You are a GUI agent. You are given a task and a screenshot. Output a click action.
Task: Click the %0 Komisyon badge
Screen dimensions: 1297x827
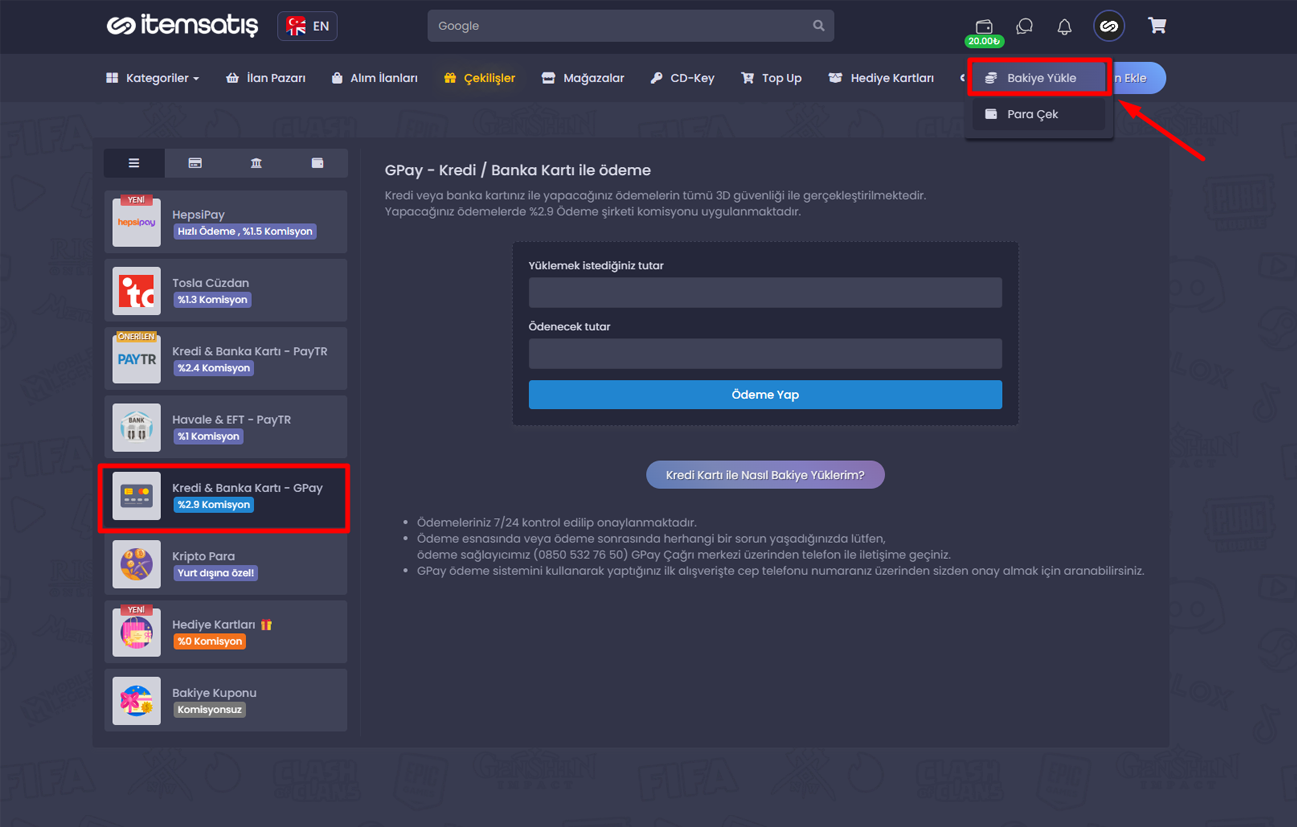(x=209, y=641)
